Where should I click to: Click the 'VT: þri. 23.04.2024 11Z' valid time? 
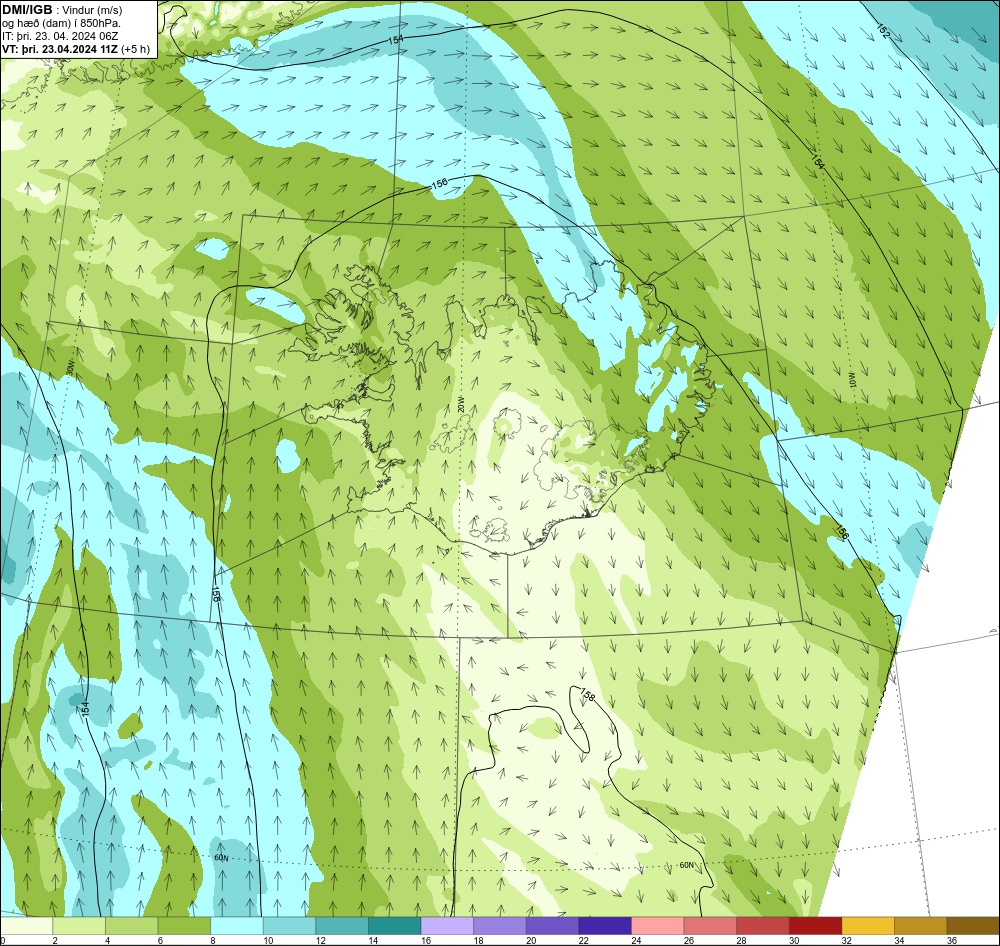pos(60,49)
